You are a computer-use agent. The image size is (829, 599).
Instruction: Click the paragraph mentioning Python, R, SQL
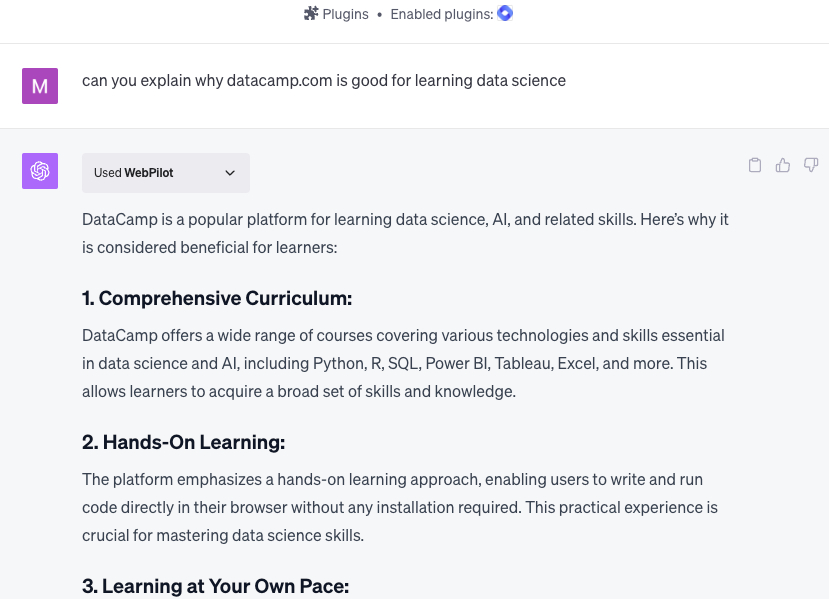[x=403, y=363]
